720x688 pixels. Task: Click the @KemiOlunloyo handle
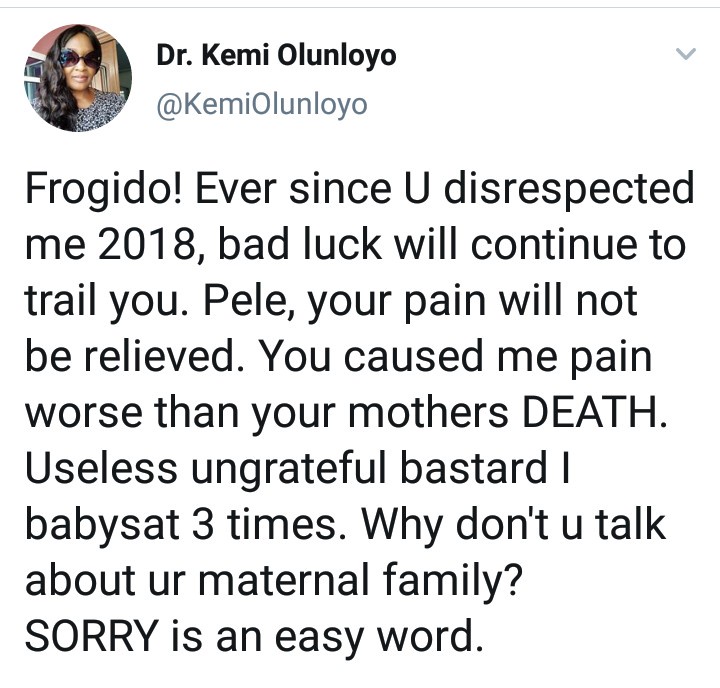262,103
